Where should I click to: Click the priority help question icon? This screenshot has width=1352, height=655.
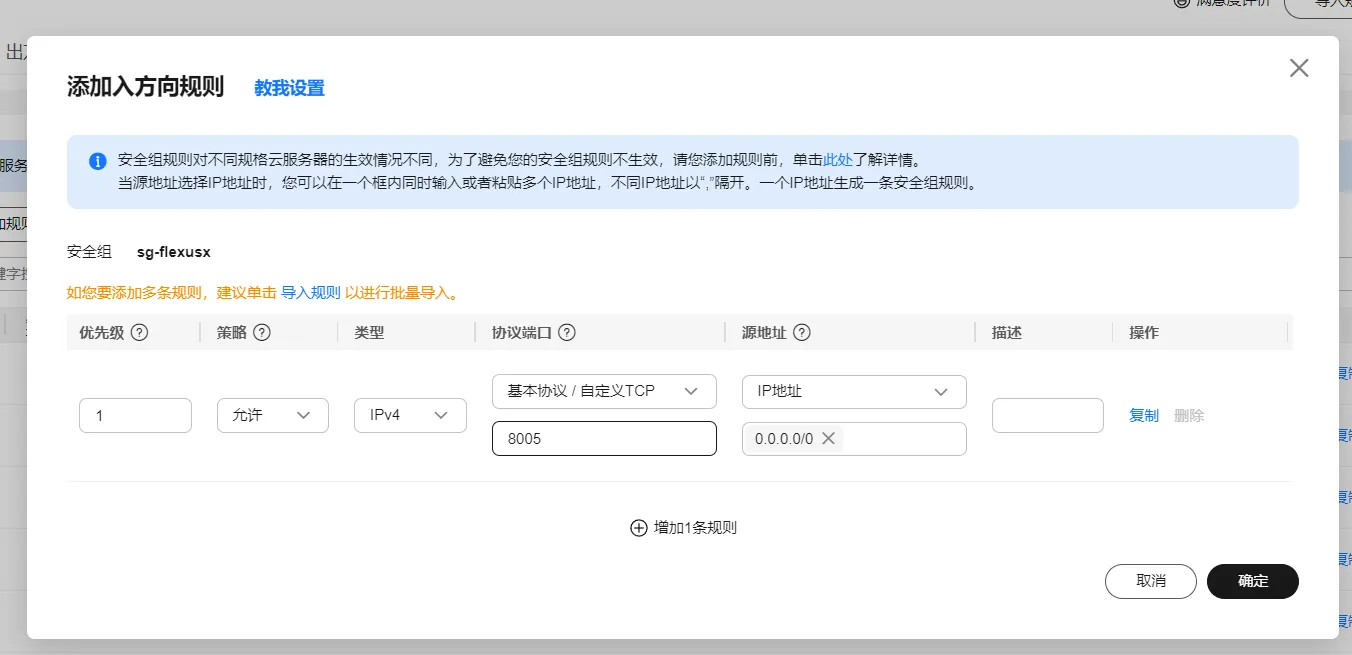(140, 333)
